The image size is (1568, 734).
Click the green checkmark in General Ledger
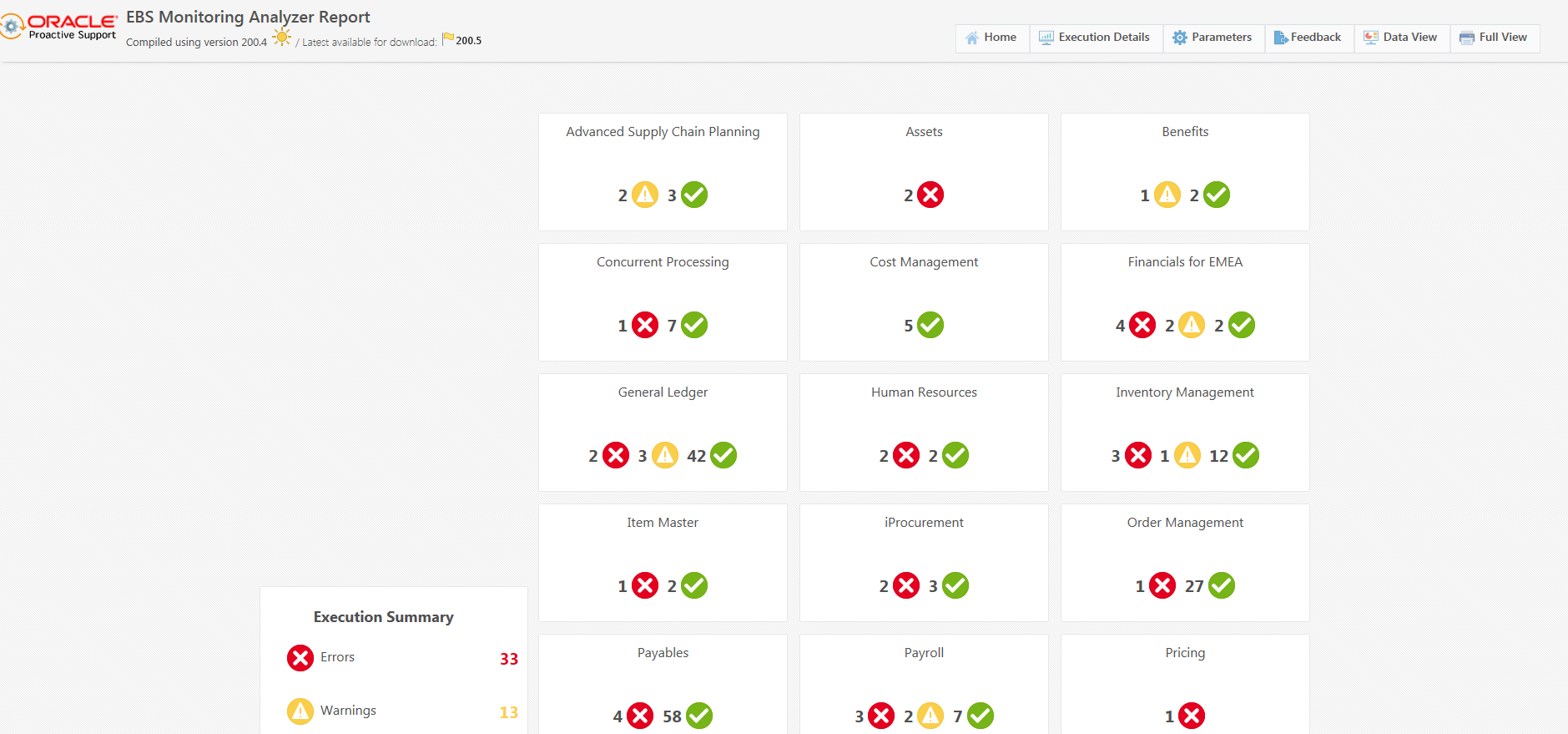click(723, 455)
